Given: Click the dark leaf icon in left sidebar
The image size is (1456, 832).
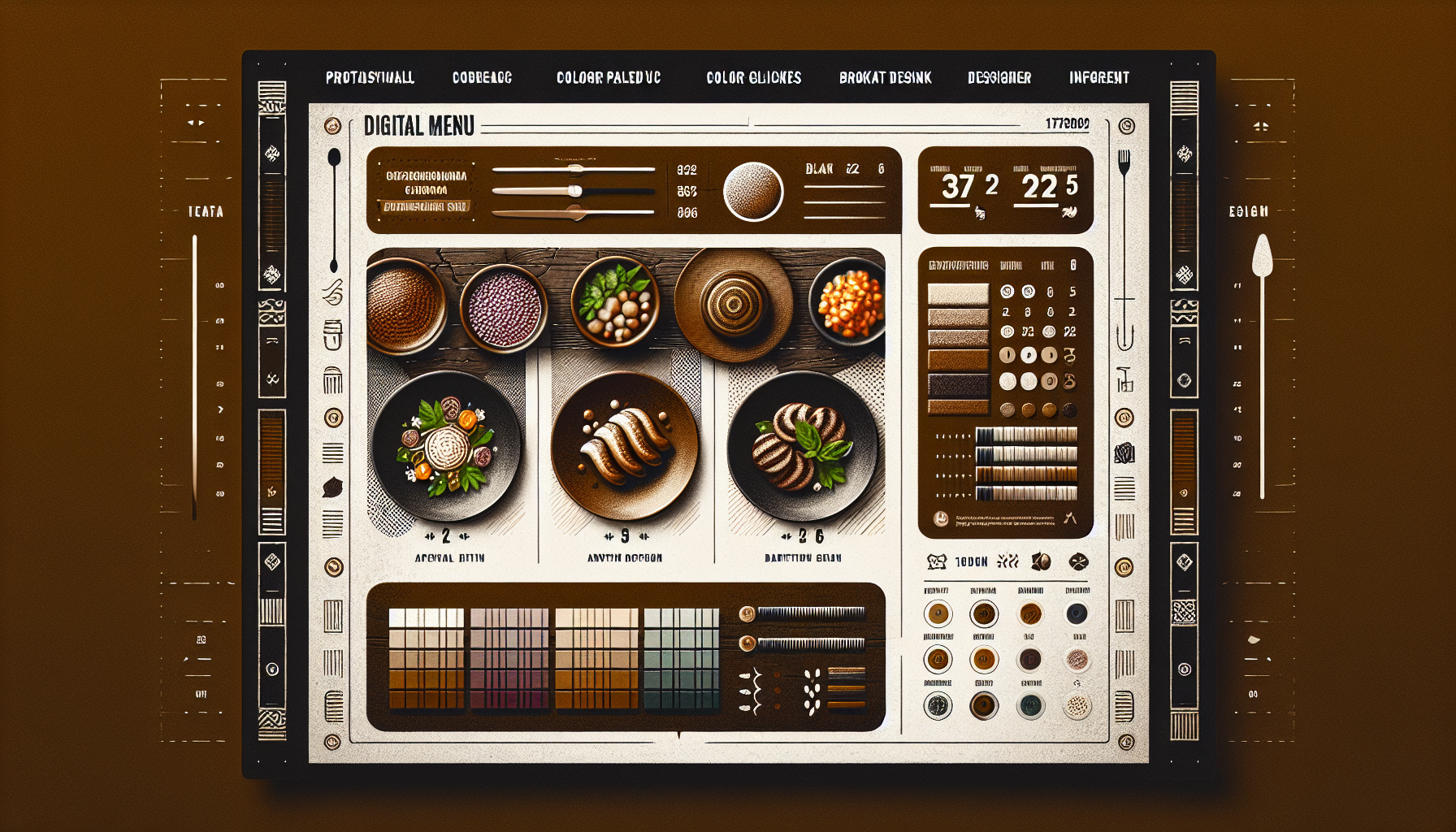Looking at the screenshot, I should click(x=332, y=487).
